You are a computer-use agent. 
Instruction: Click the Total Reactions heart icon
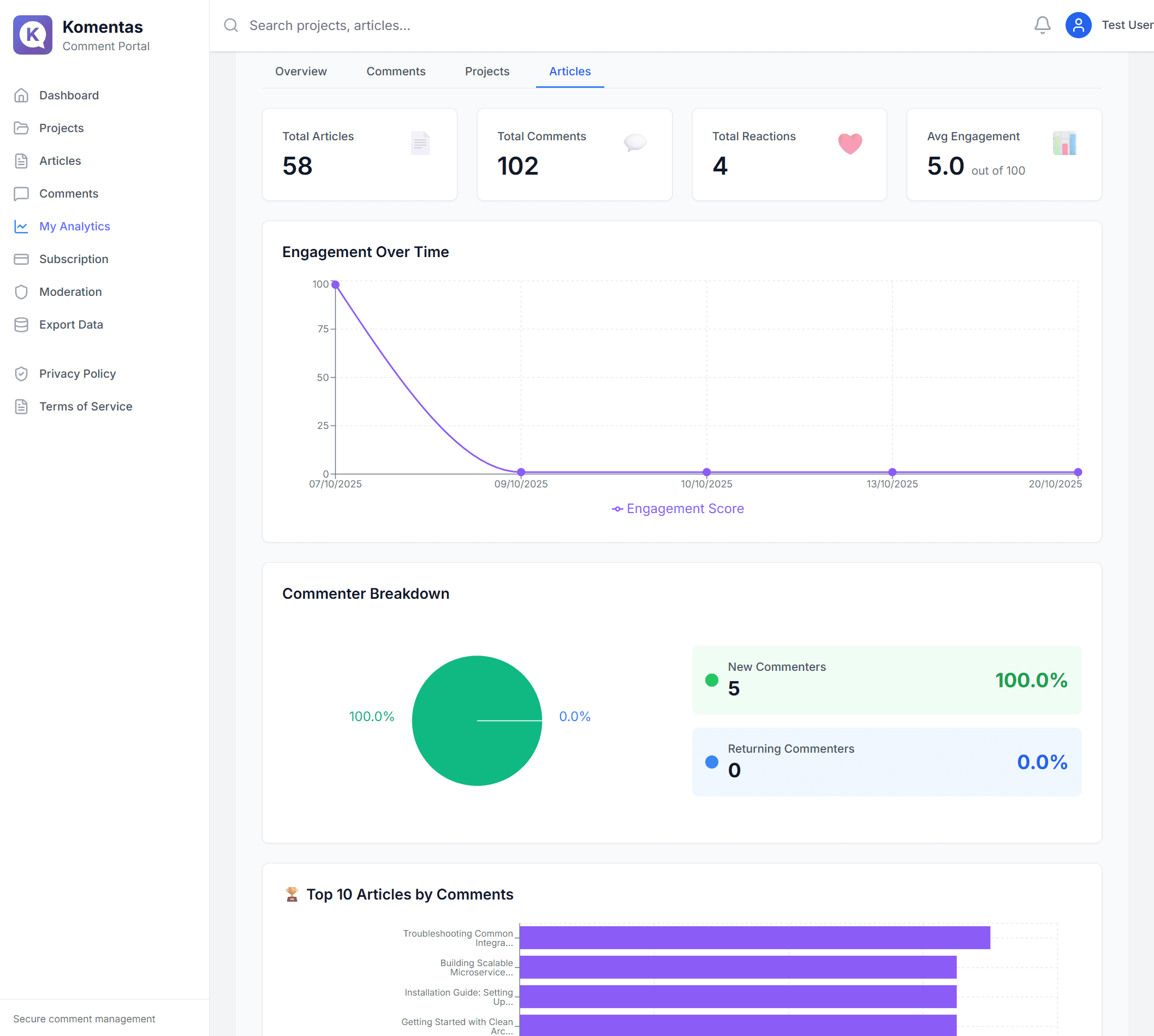pyautogui.click(x=849, y=144)
